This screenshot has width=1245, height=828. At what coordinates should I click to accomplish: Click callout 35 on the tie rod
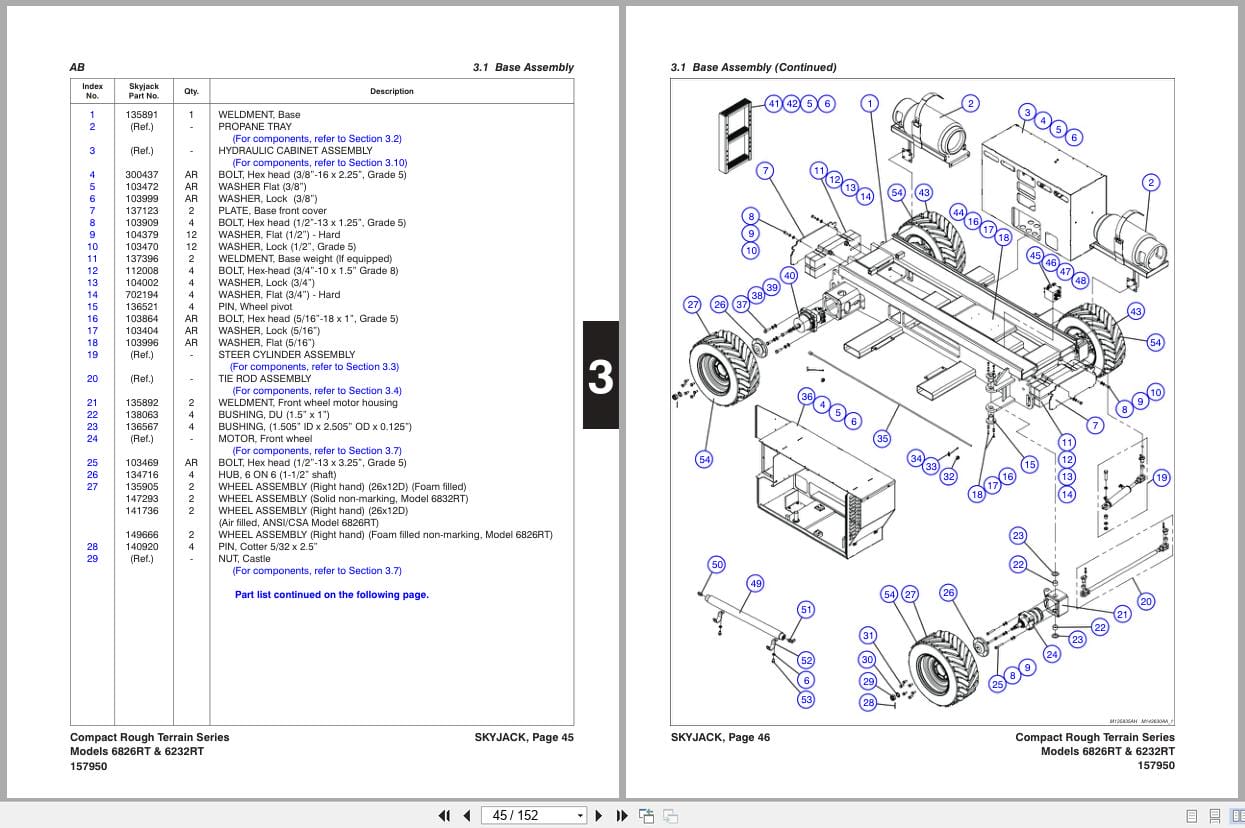tap(882, 438)
